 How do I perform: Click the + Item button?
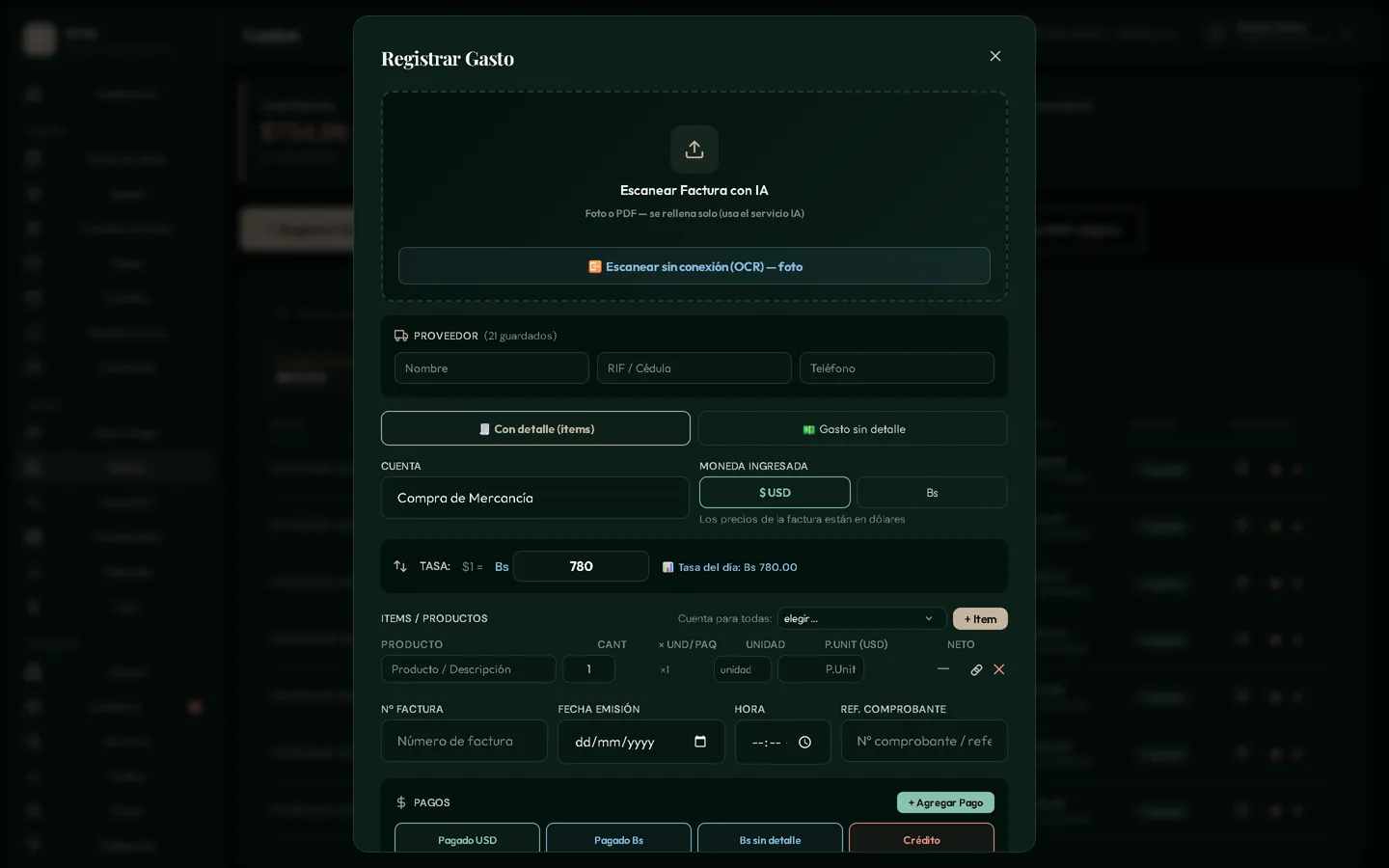pos(980,618)
